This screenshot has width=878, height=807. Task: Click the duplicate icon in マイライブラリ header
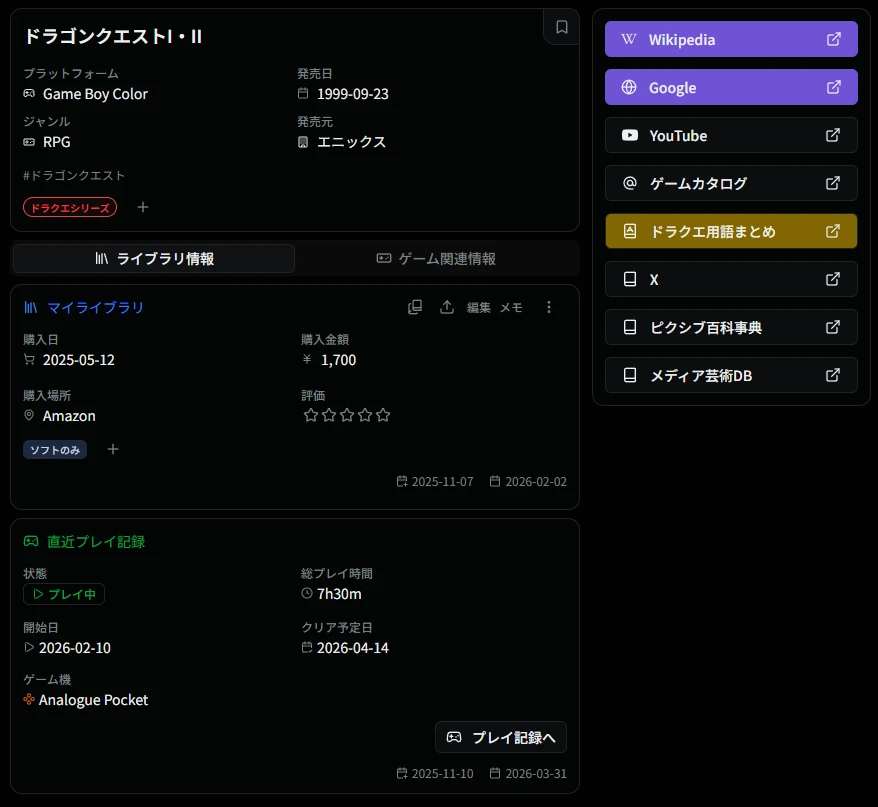pyautogui.click(x=415, y=307)
